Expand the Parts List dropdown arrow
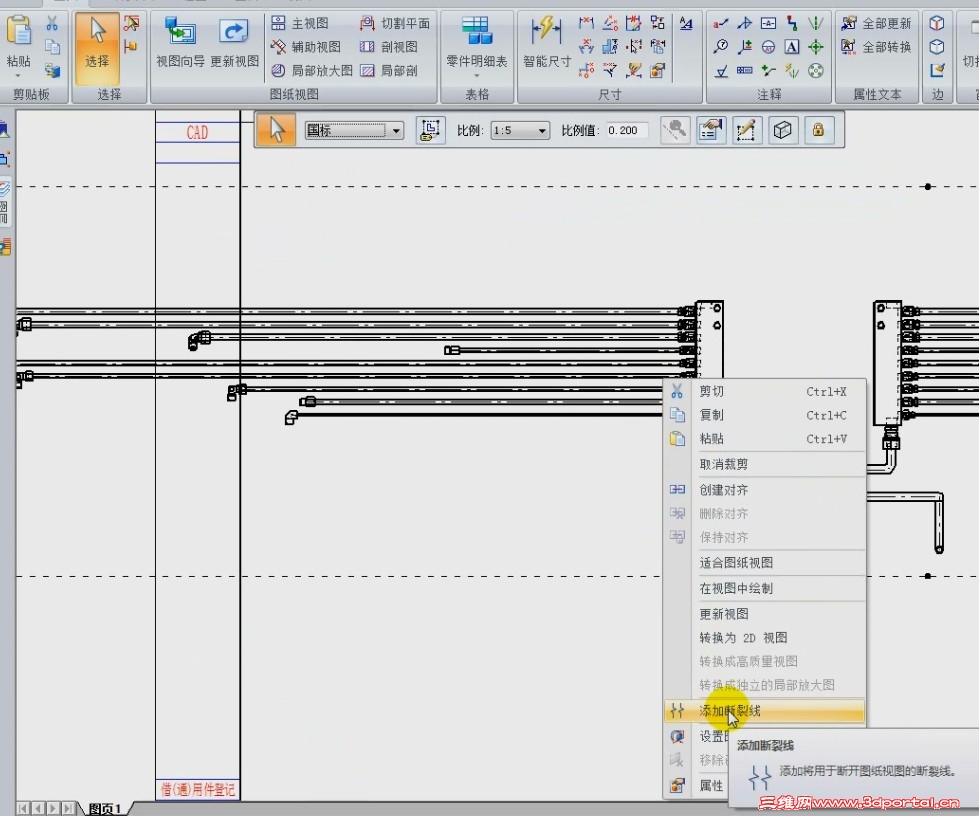 (x=476, y=76)
